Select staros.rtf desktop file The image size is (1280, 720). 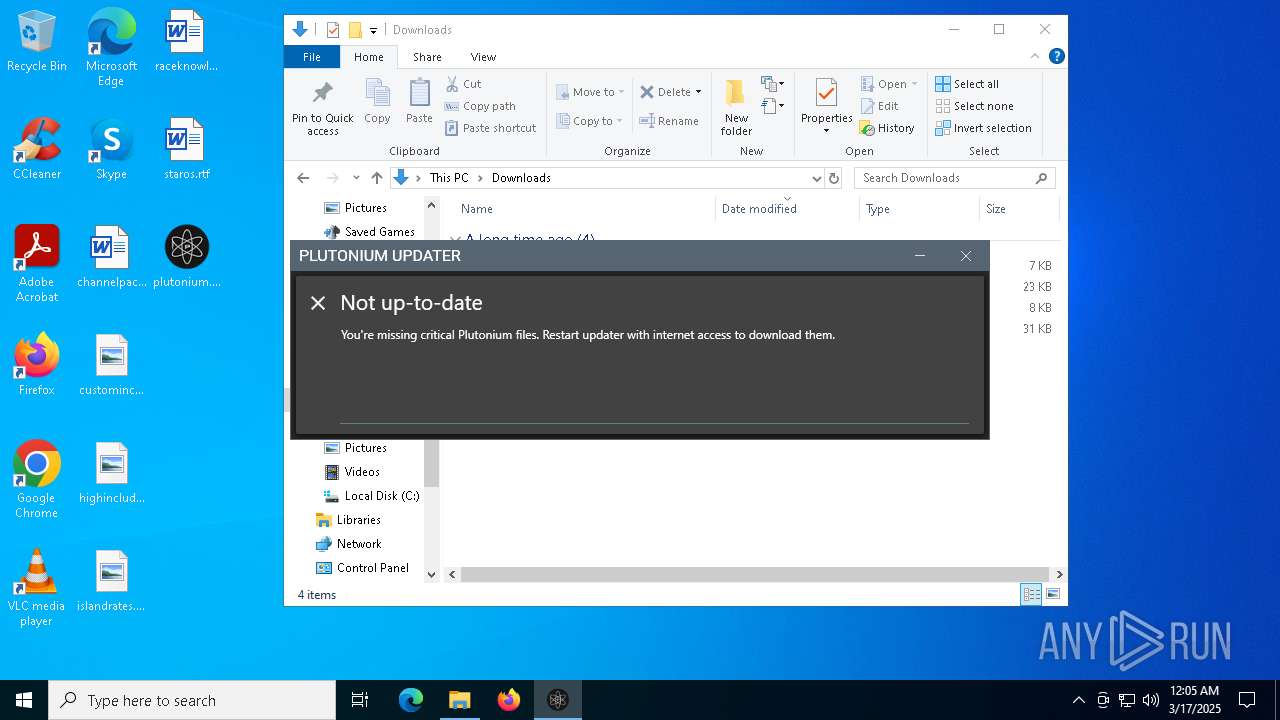pos(187,150)
